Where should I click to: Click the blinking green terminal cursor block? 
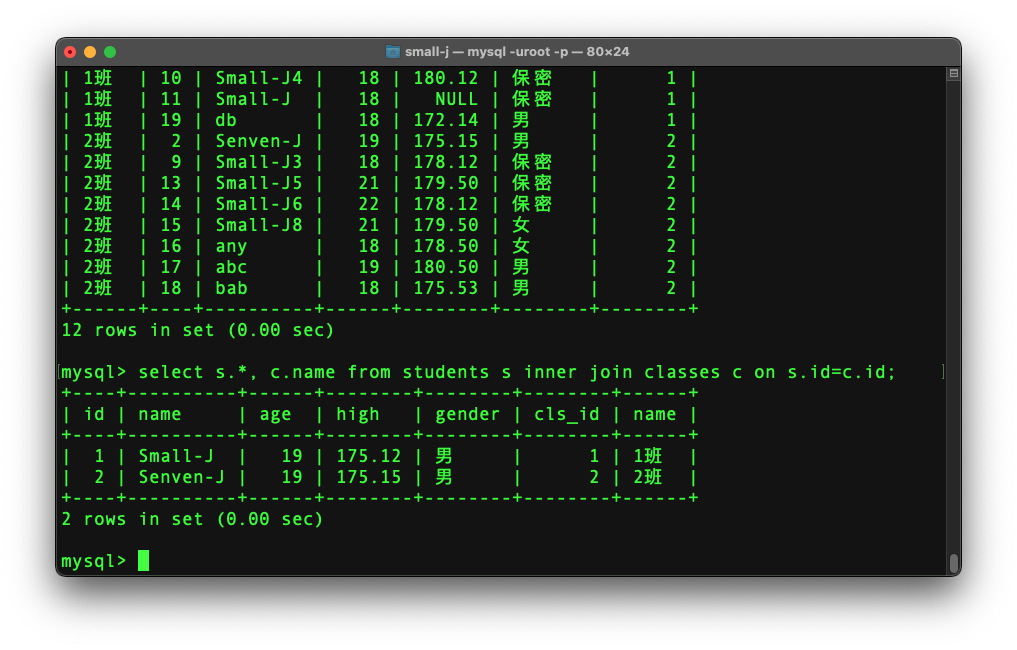pos(143,560)
